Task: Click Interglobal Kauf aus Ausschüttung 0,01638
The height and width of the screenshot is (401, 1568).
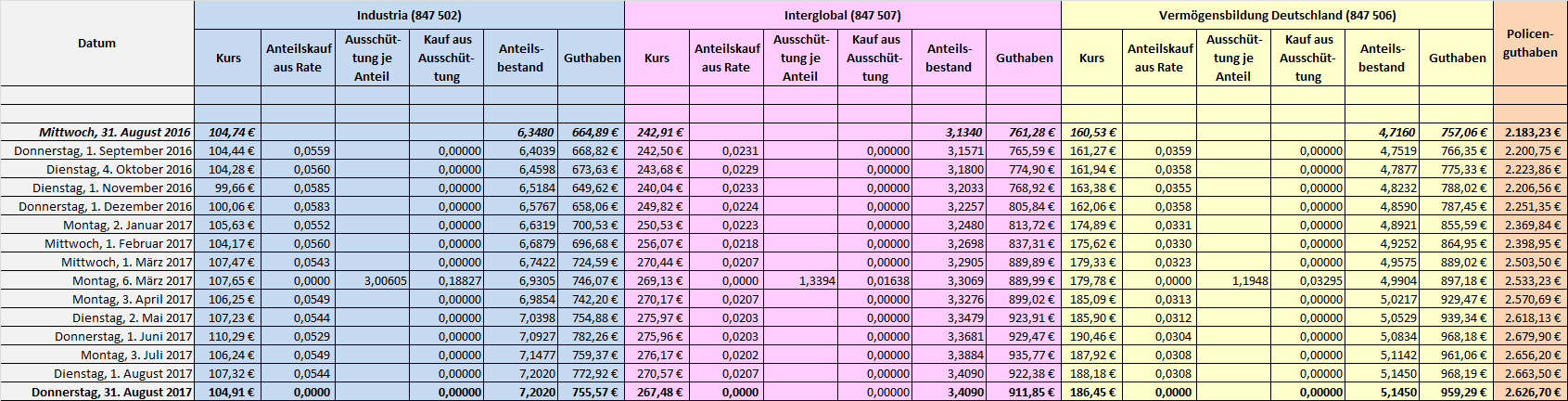Action: pos(874,280)
